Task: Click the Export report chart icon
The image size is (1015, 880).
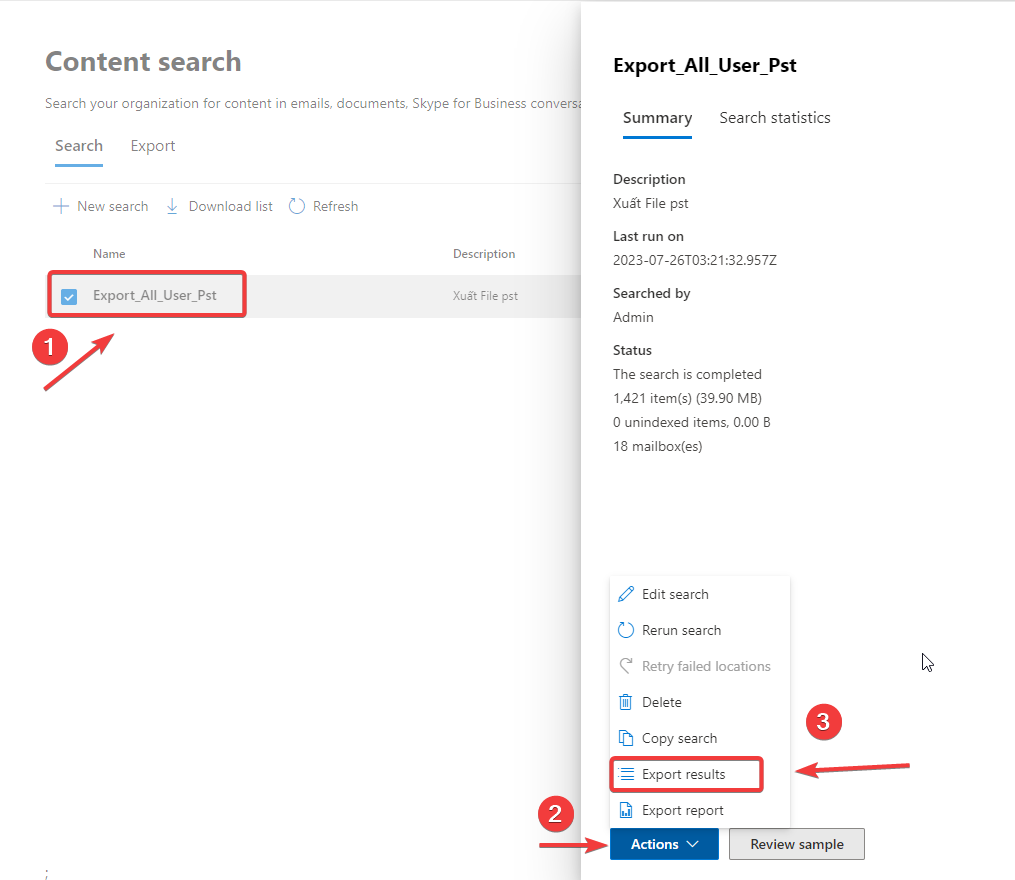Action: 626,810
